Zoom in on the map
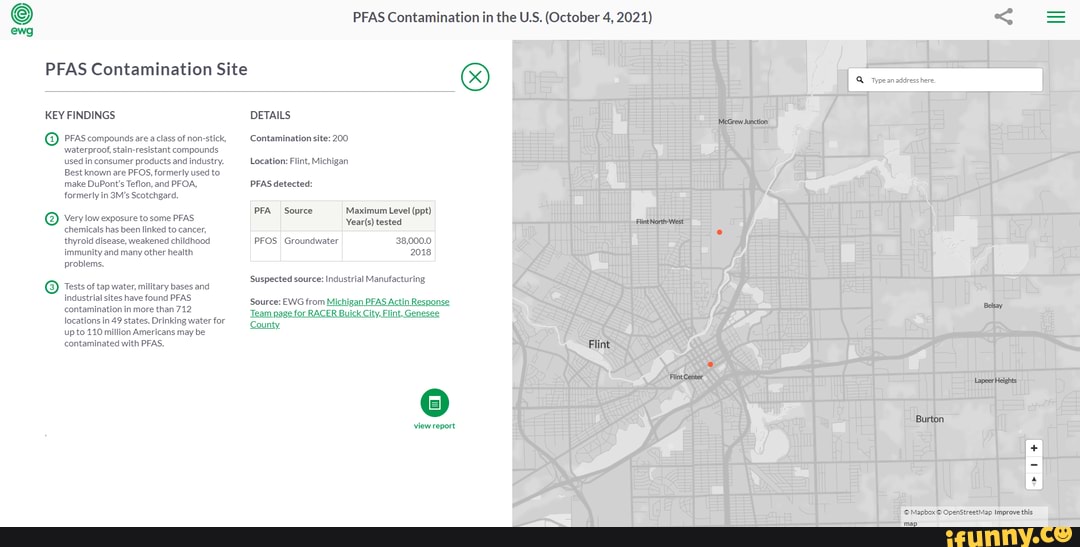The image size is (1080, 547). 1034,448
